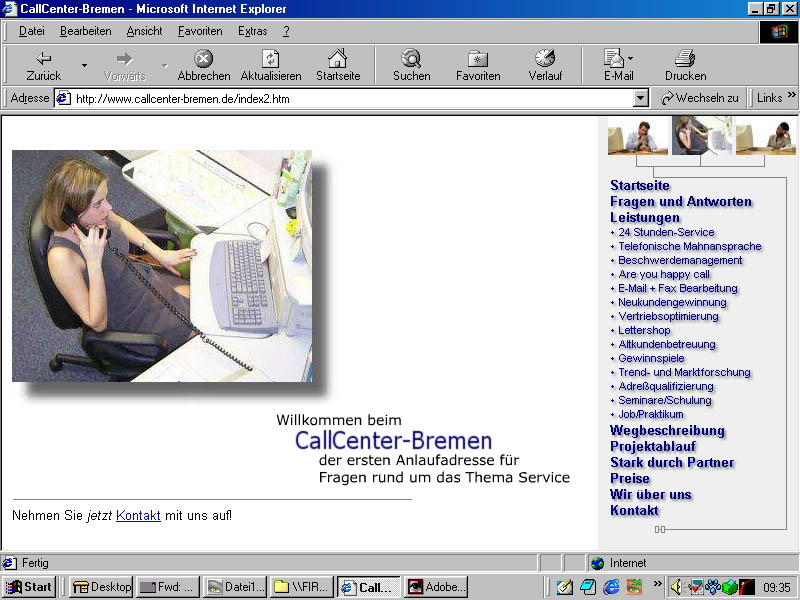Switch to the Desktop taskbar button
The width and height of the screenshot is (800, 600).
coord(102,587)
